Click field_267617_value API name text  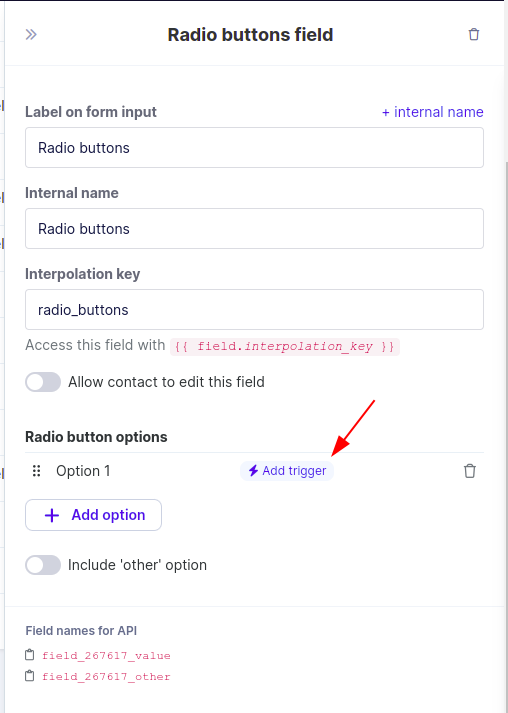coord(106,655)
